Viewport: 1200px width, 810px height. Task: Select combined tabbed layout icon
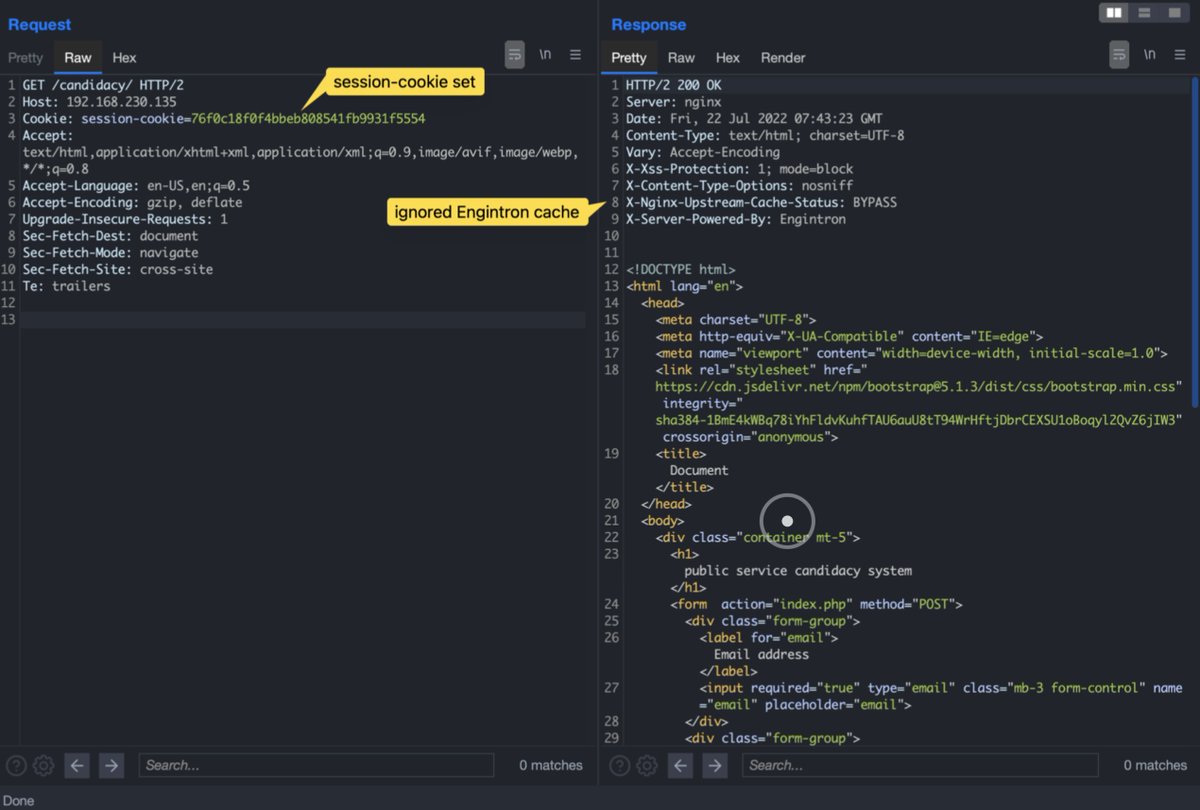1174,12
